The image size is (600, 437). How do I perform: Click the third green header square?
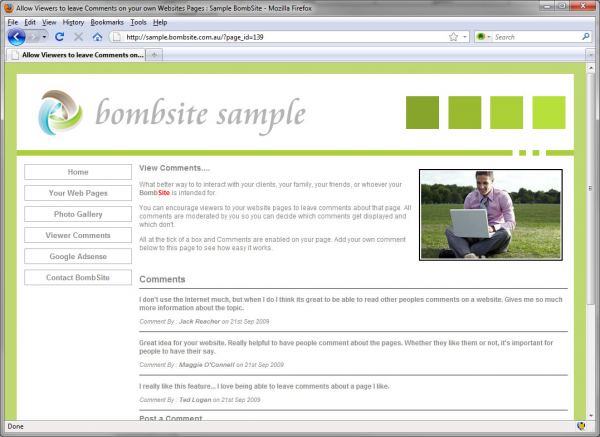tap(507, 113)
